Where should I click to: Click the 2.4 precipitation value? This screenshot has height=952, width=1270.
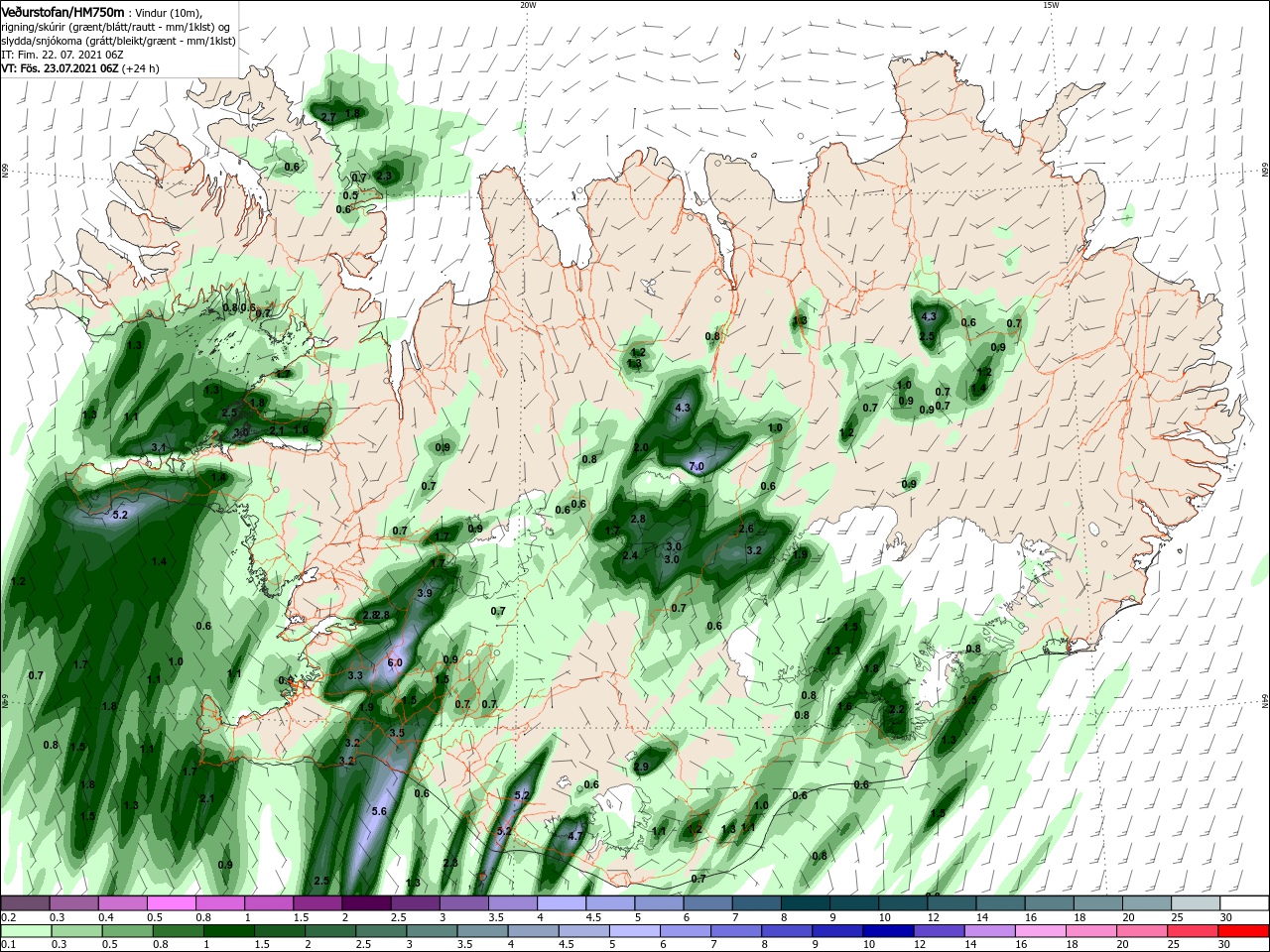pyautogui.click(x=630, y=555)
